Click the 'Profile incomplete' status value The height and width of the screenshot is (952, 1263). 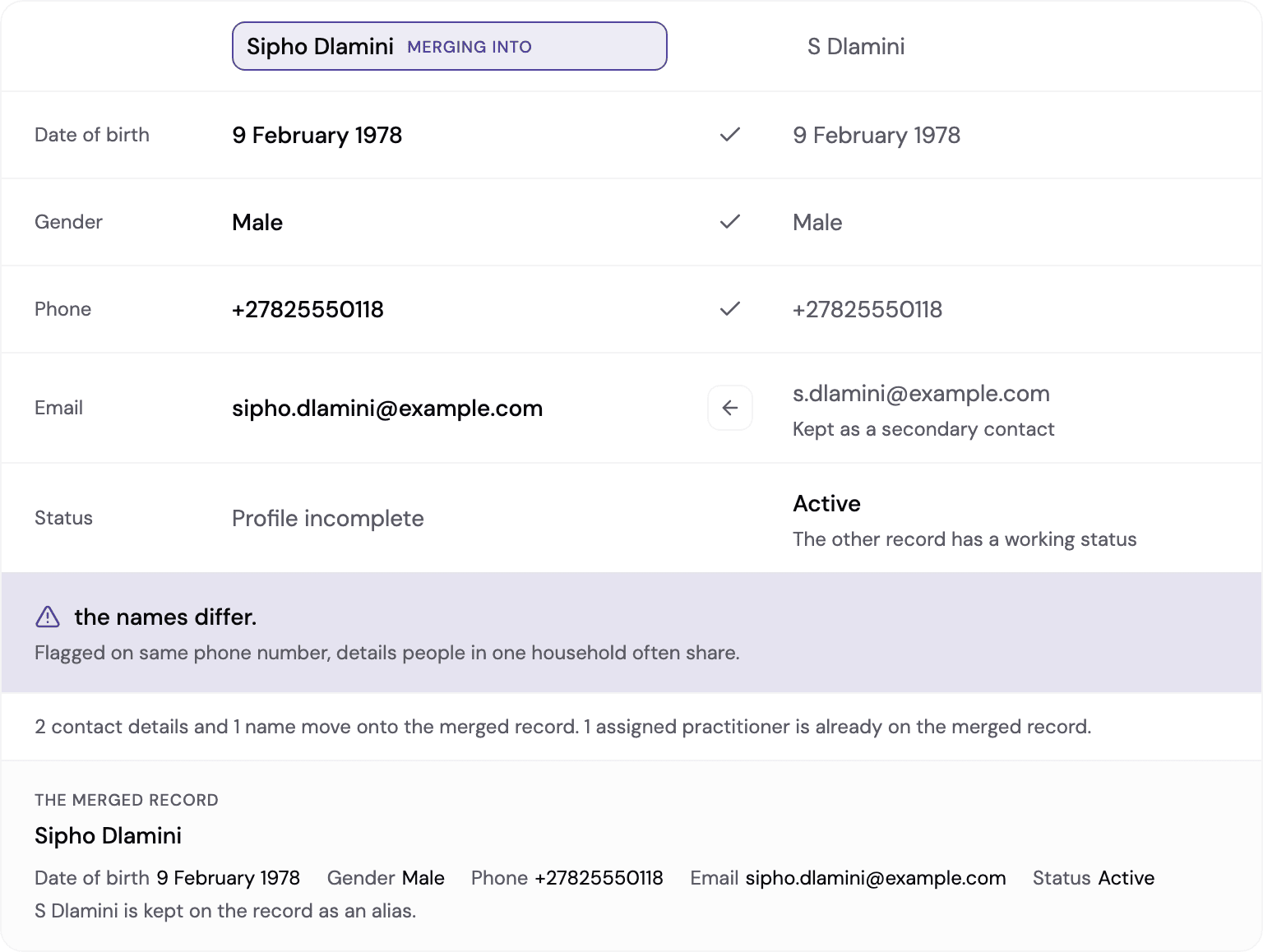tap(328, 518)
